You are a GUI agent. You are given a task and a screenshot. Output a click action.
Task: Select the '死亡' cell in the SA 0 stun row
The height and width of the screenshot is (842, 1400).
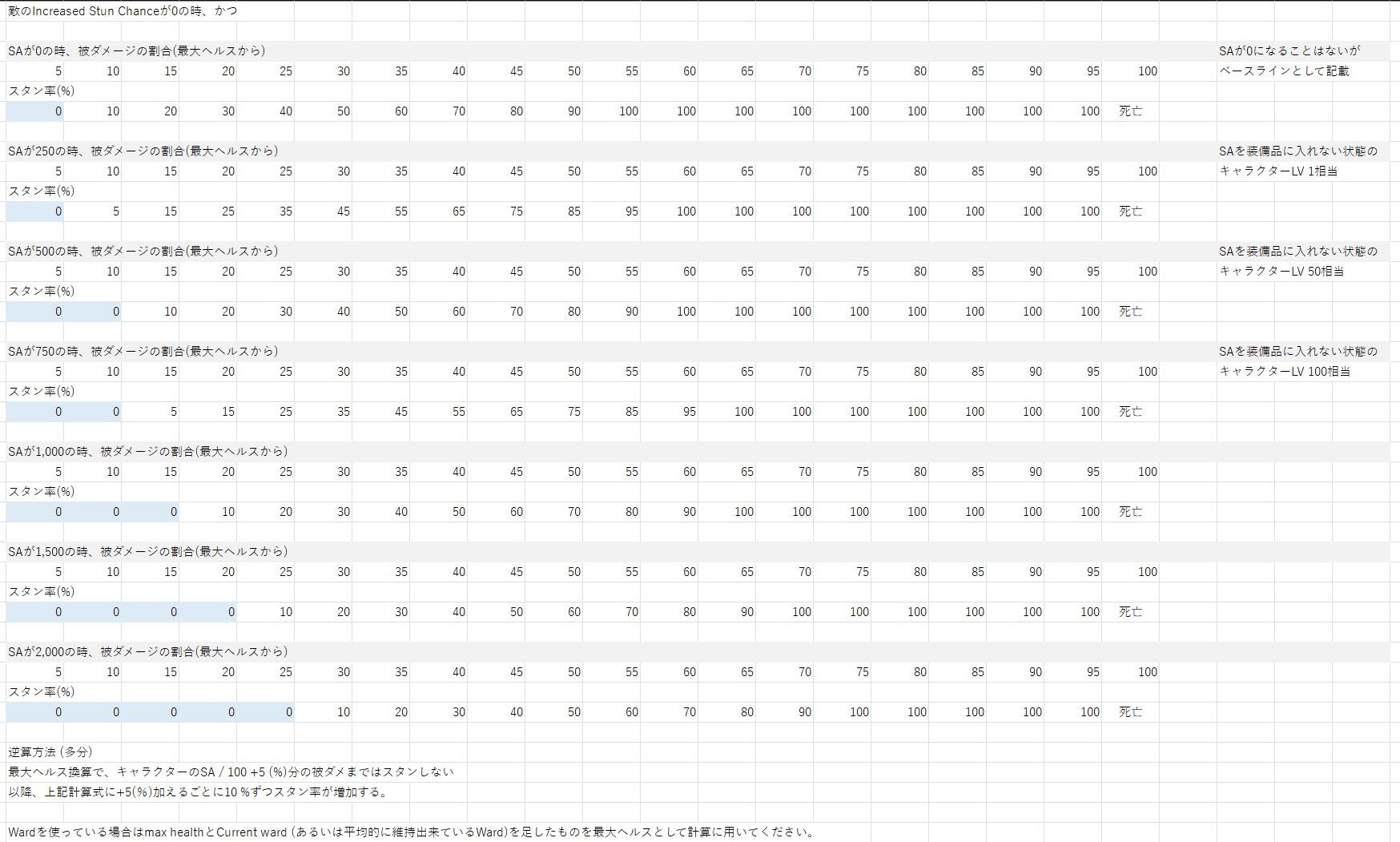(1131, 111)
